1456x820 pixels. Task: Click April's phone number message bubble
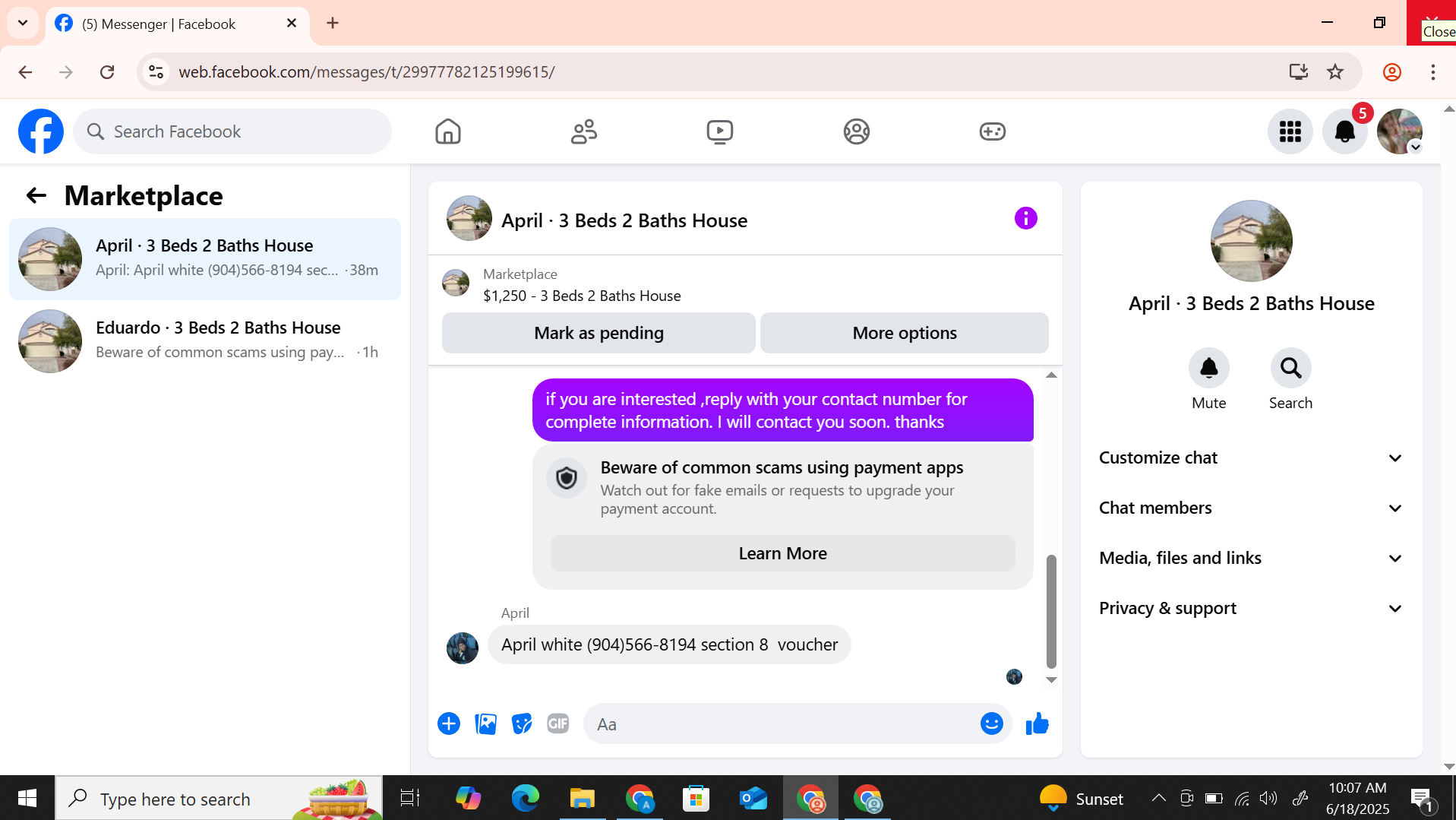coord(669,644)
